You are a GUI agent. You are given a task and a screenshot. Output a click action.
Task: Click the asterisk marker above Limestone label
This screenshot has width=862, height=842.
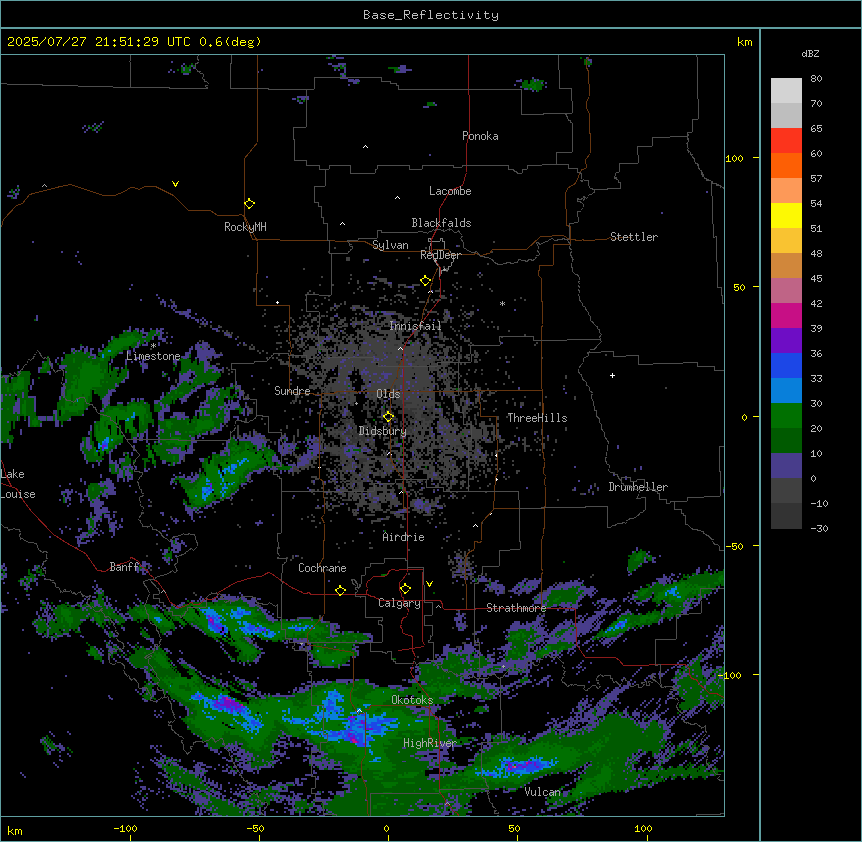tap(153, 346)
